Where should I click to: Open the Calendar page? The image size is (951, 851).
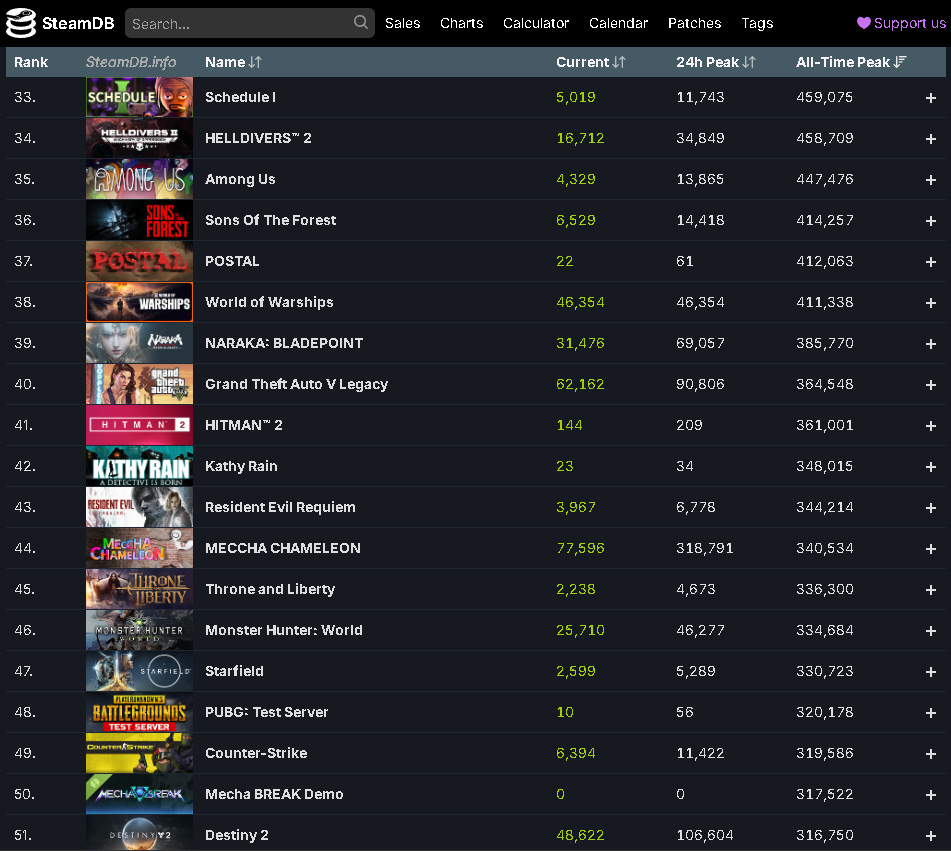pyautogui.click(x=618, y=23)
